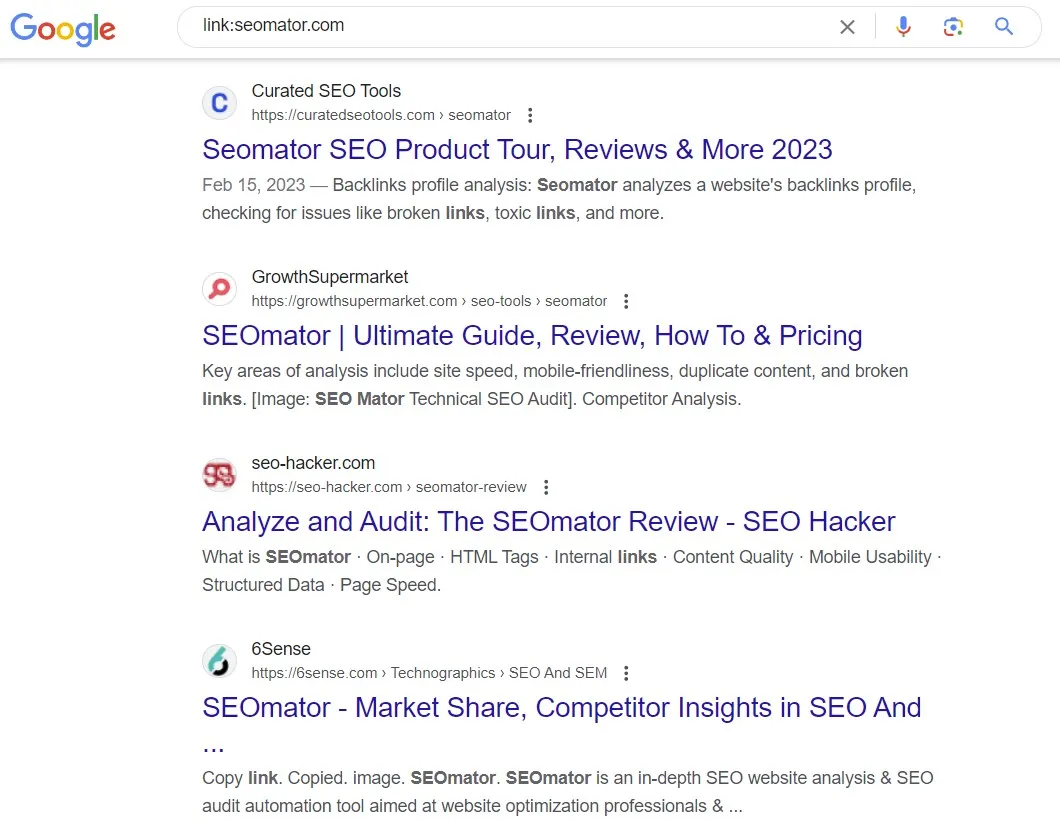This screenshot has width=1060, height=837.
Task: Click the Curated SEO Tools favicon
Action: 220,103
